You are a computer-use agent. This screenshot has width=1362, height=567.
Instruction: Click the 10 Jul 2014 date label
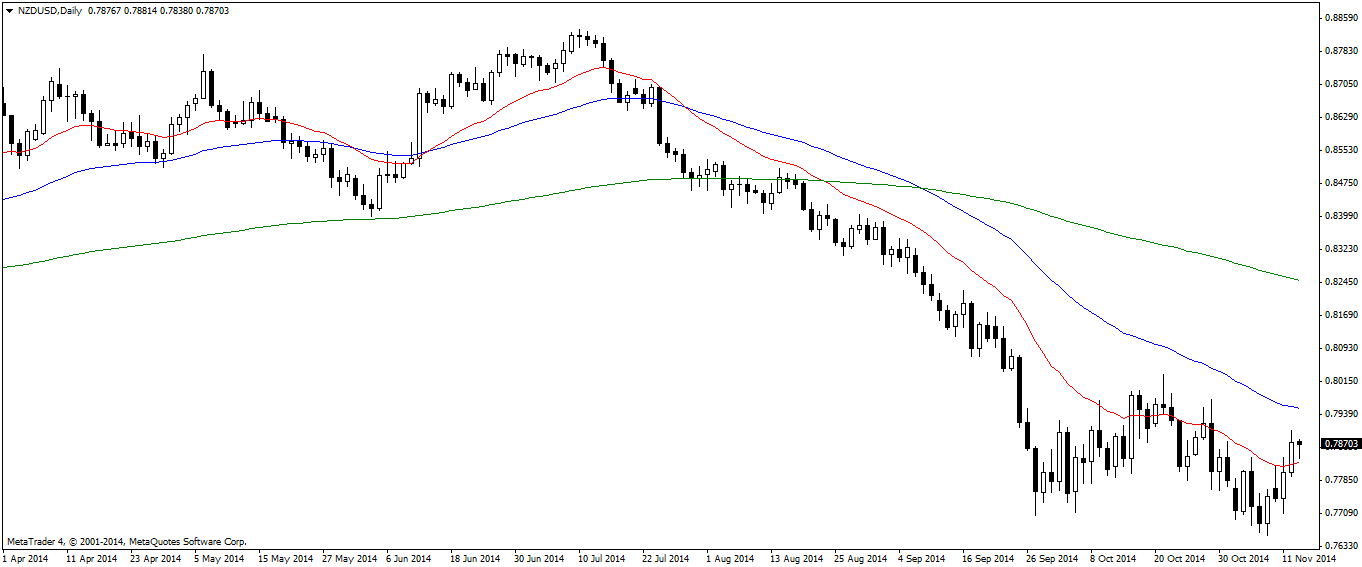602,558
